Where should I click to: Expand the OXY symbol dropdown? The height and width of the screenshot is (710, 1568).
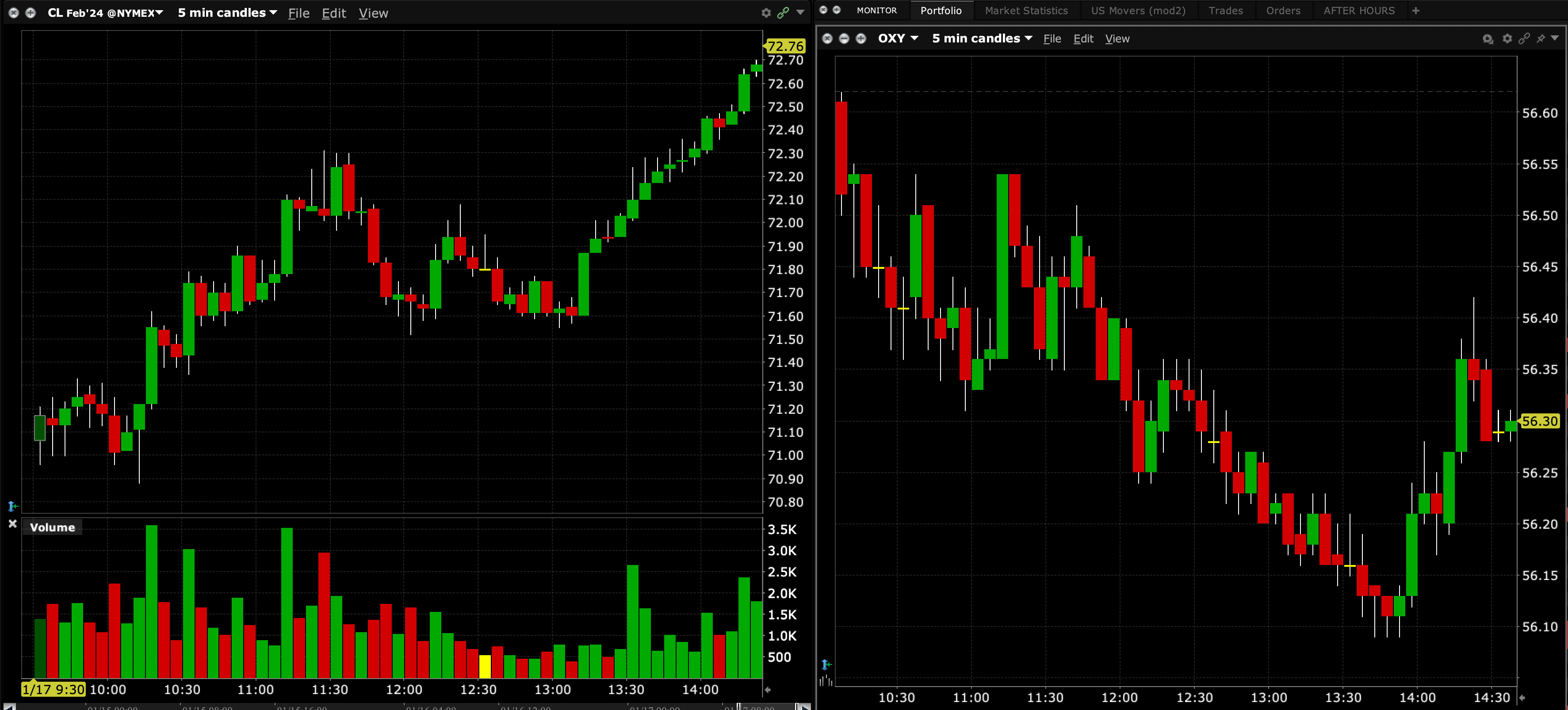(914, 38)
